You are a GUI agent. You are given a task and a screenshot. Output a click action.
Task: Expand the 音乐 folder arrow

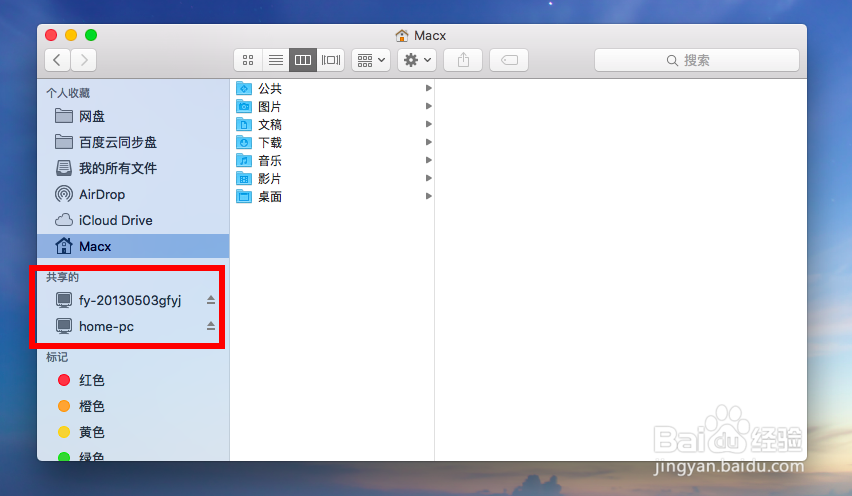[x=428, y=160]
